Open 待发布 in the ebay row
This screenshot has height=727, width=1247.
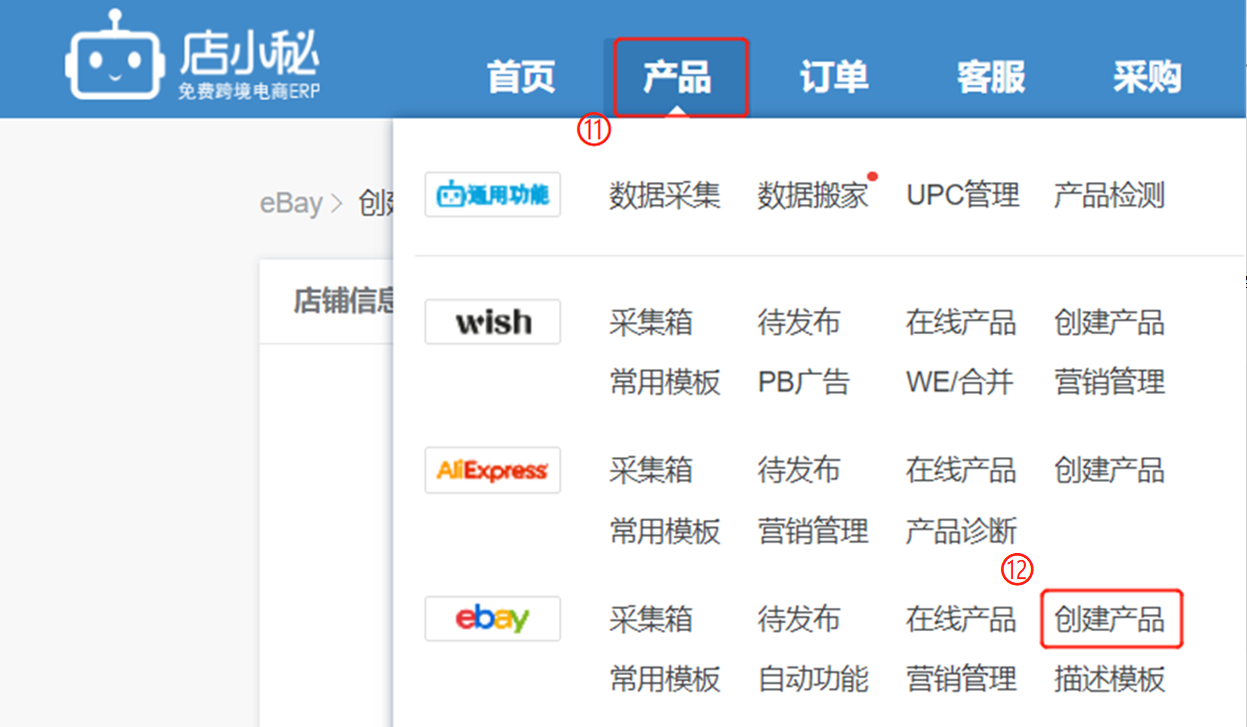tap(799, 620)
